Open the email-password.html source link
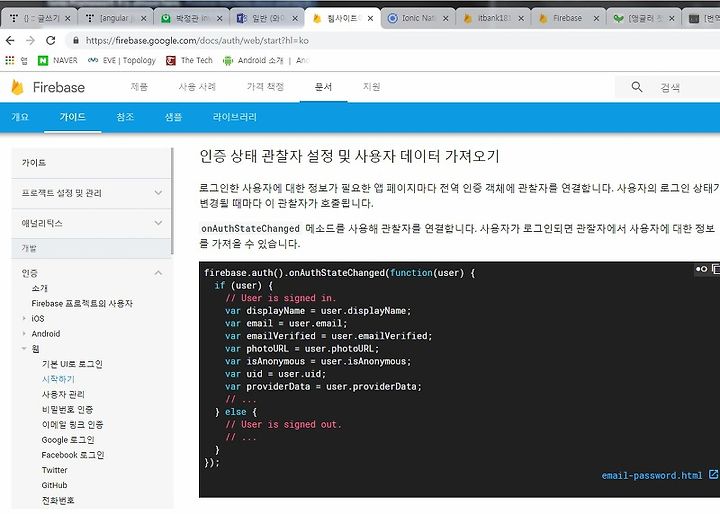720x514 pixels. coord(652,475)
